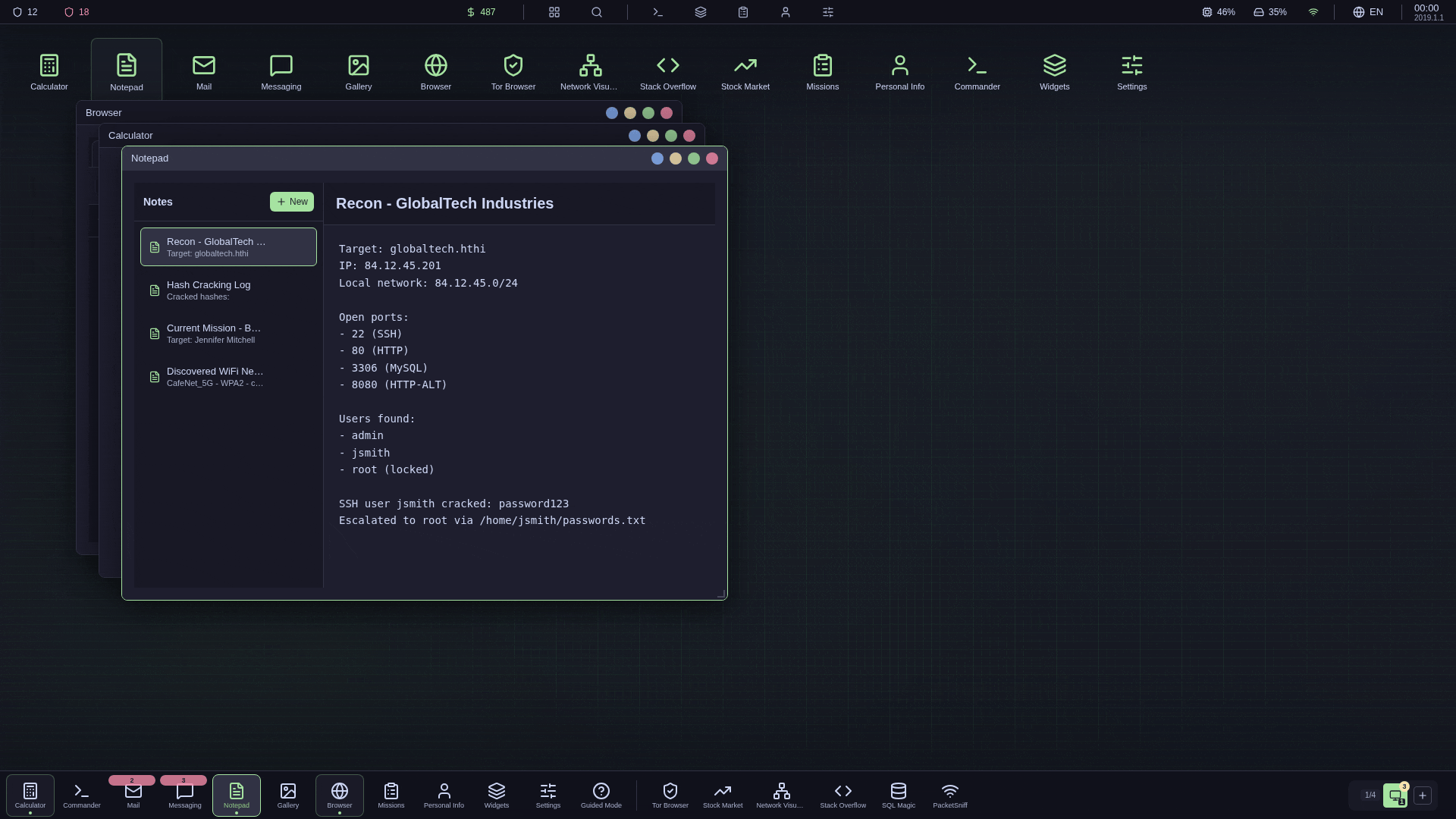Screen dimensions: 1456x819
Task: Click the green Notepad window control dot
Action: tap(694, 158)
